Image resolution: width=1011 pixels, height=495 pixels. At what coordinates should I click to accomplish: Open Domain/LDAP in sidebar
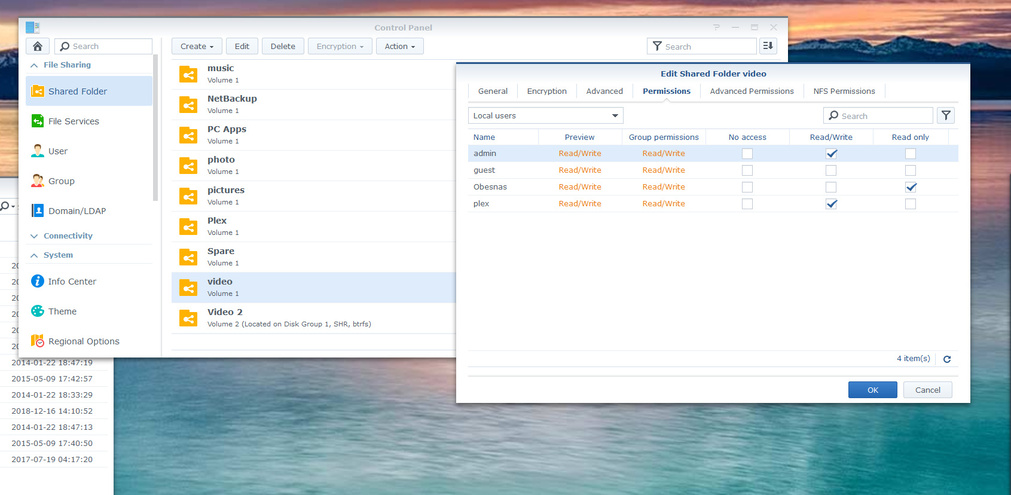(89, 211)
